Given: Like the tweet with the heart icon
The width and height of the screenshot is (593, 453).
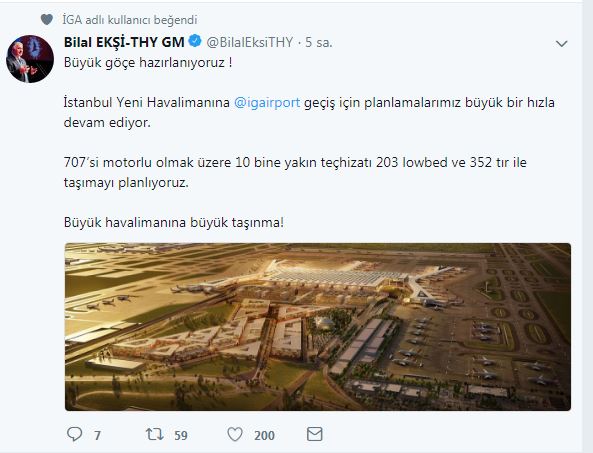Looking at the screenshot, I should pos(235,434).
